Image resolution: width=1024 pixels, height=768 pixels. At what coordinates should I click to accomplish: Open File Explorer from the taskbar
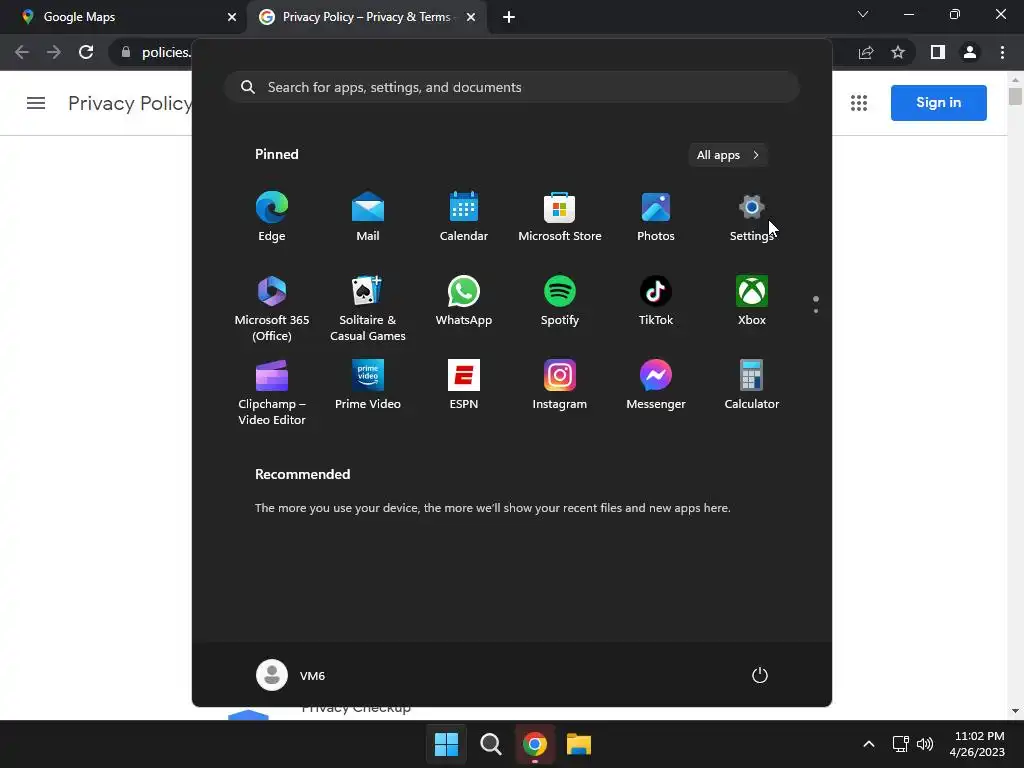pyautogui.click(x=579, y=744)
